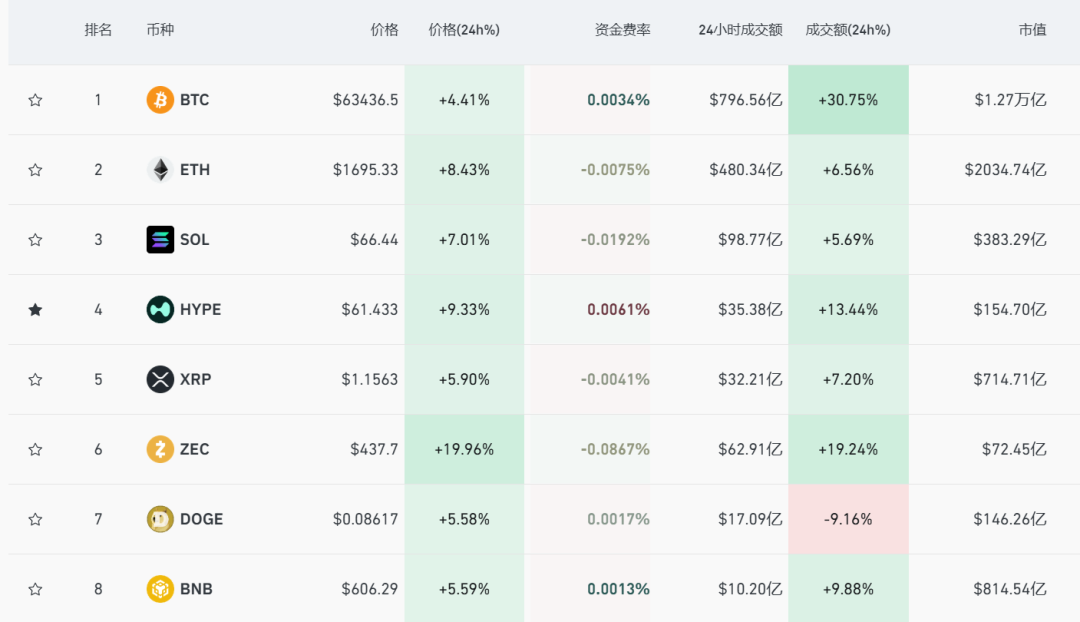1080x622 pixels.
Task: Click the HYPE coin logo
Action: [160, 309]
